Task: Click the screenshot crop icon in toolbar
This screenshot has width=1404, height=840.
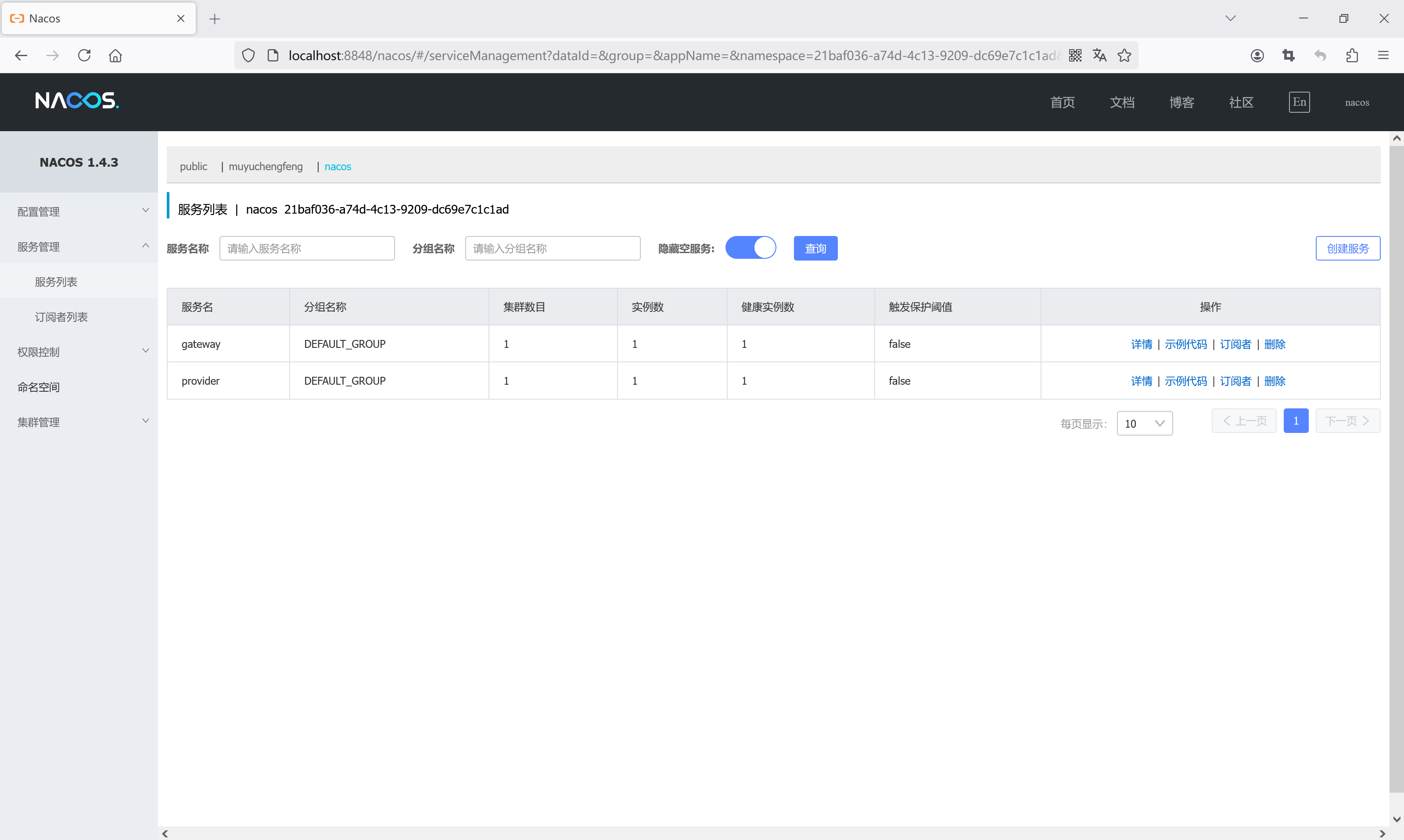Action: (x=1289, y=55)
